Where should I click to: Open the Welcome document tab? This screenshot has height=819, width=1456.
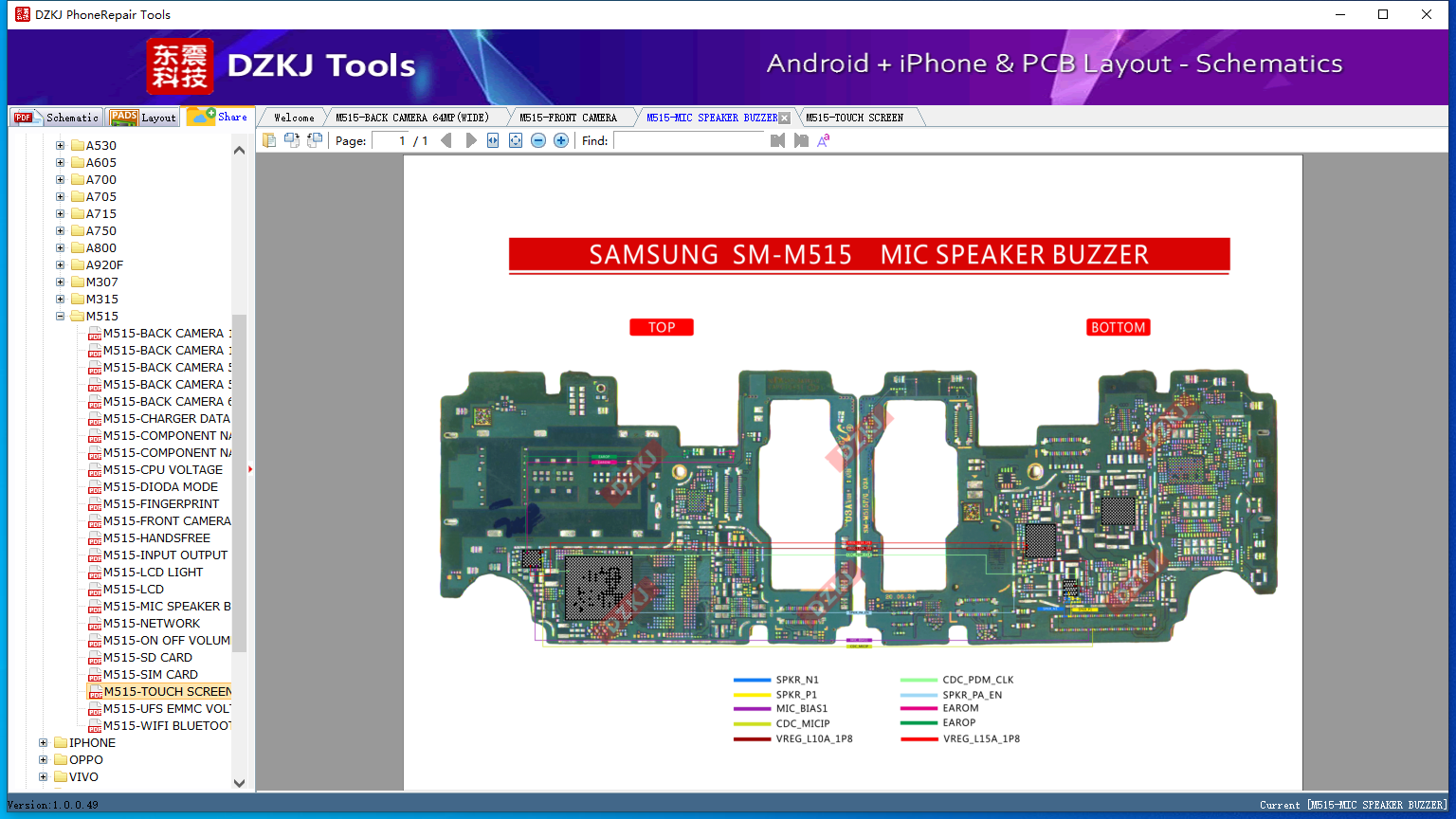click(294, 118)
